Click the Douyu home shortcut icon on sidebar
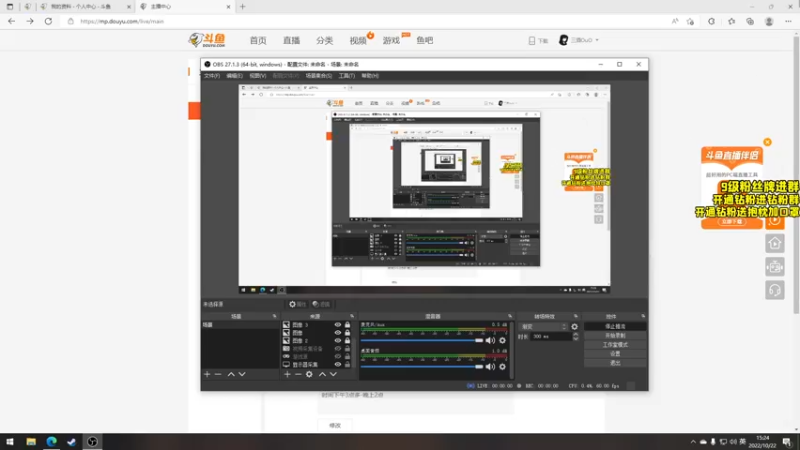Screen dimensions: 800x450 774,243
